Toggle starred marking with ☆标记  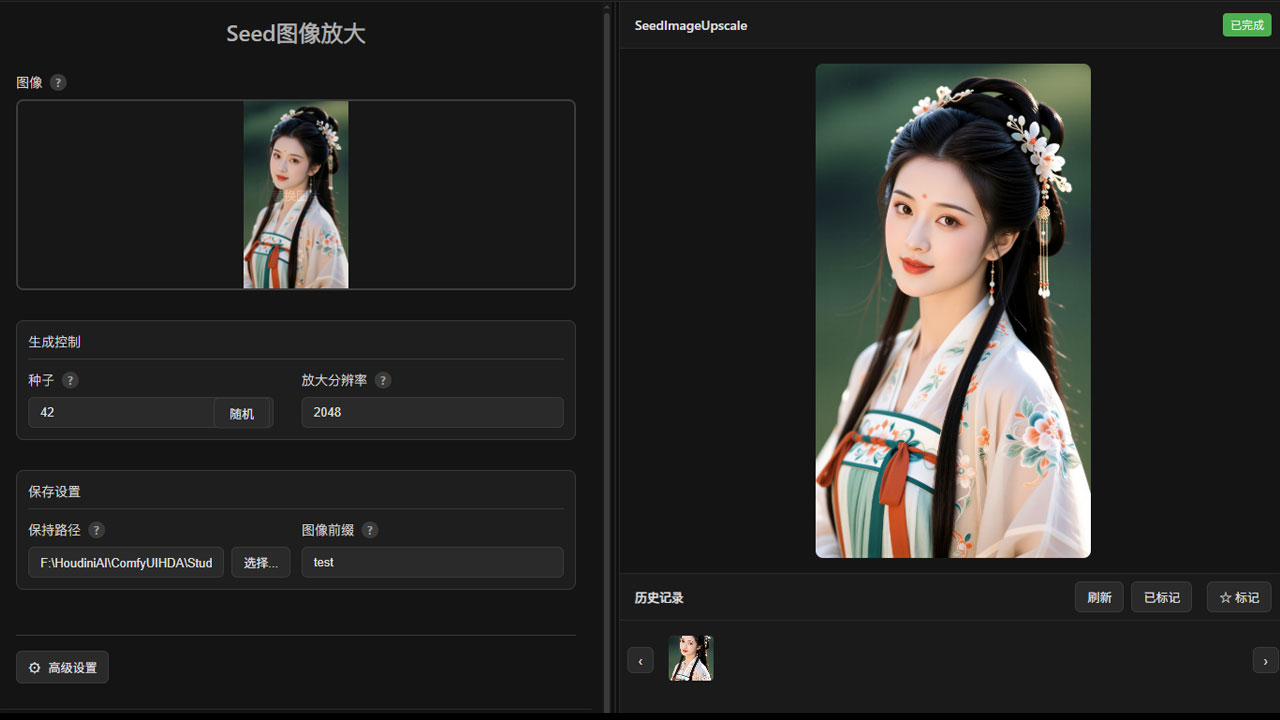[x=1239, y=597]
